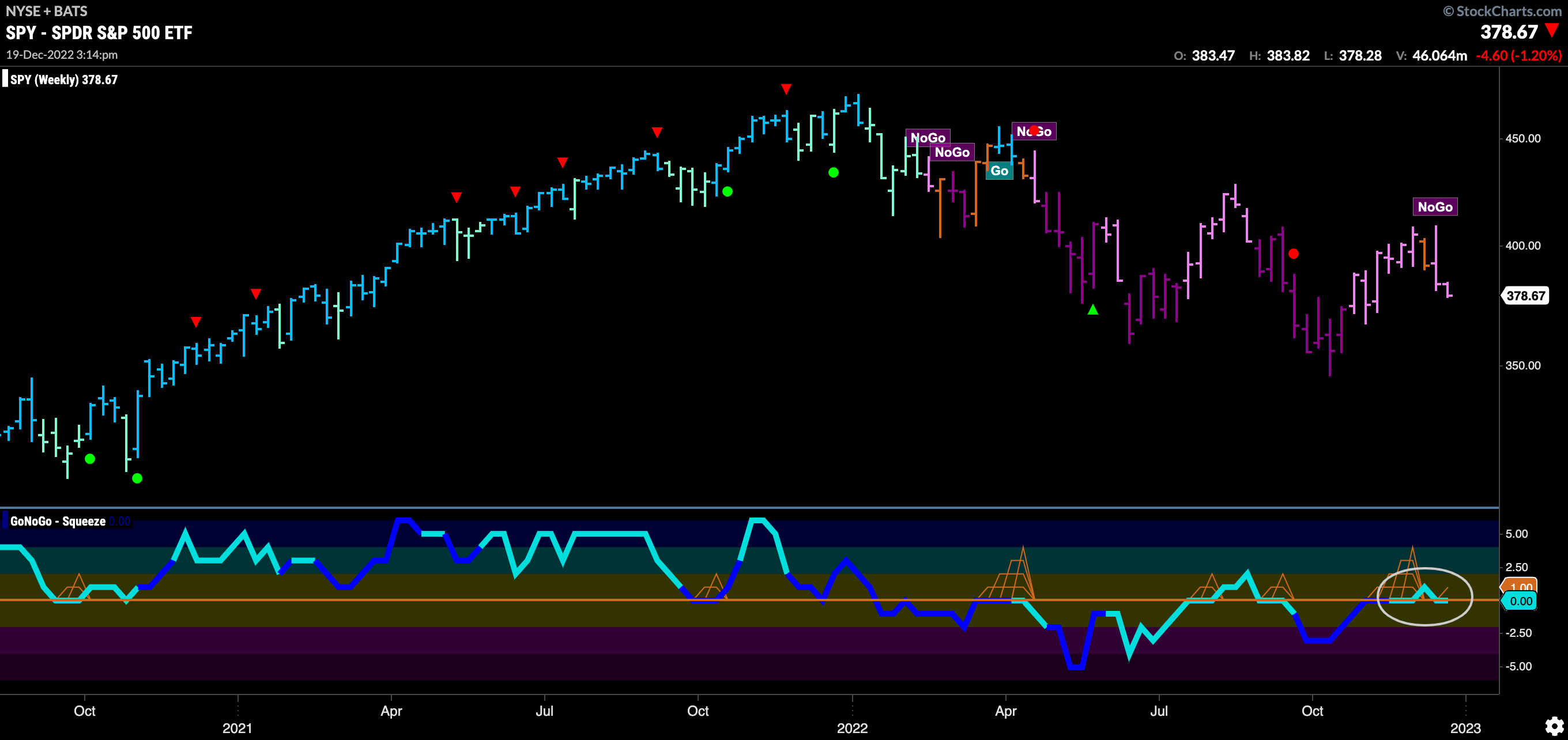Click the first NoGo label in early 2022
1568x740 pixels.
click(x=928, y=138)
